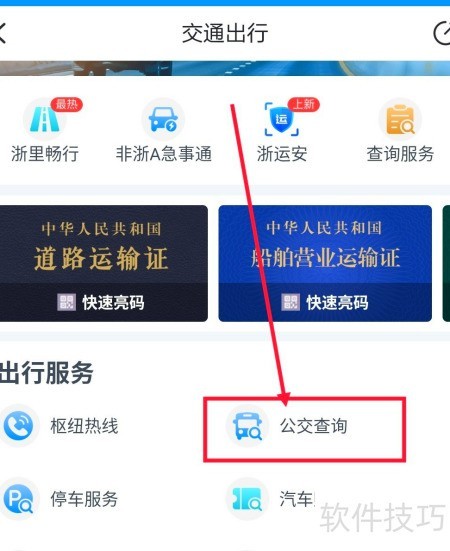Tap the 查询服务 clipboard icon
Viewport: 450px width, 551px height.
pyautogui.click(x=400, y=119)
